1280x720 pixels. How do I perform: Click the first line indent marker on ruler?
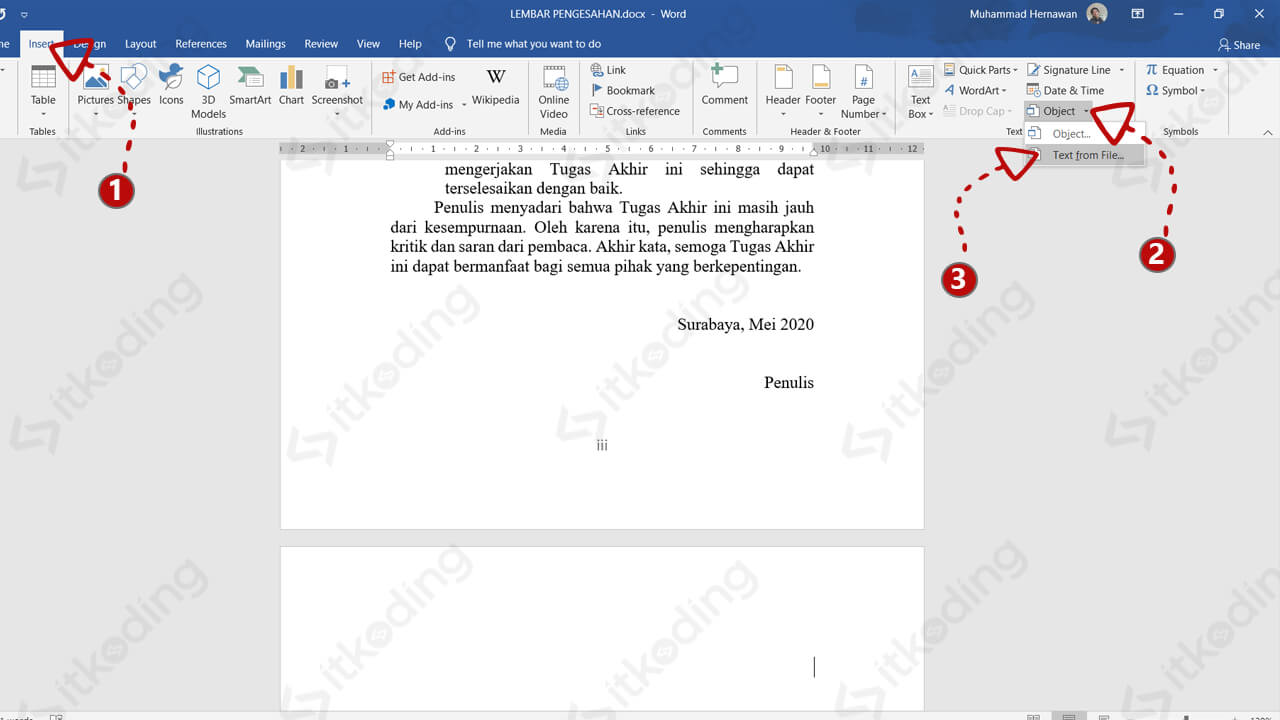point(390,144)
